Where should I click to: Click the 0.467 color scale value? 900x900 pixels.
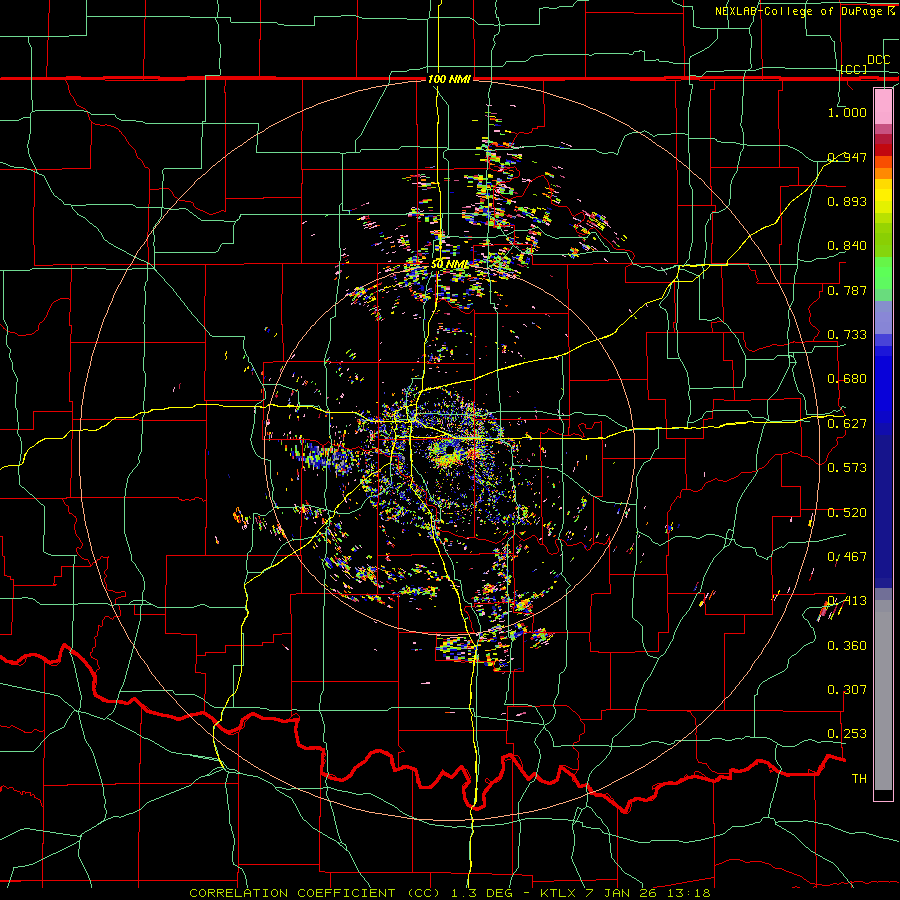(847, 557)
